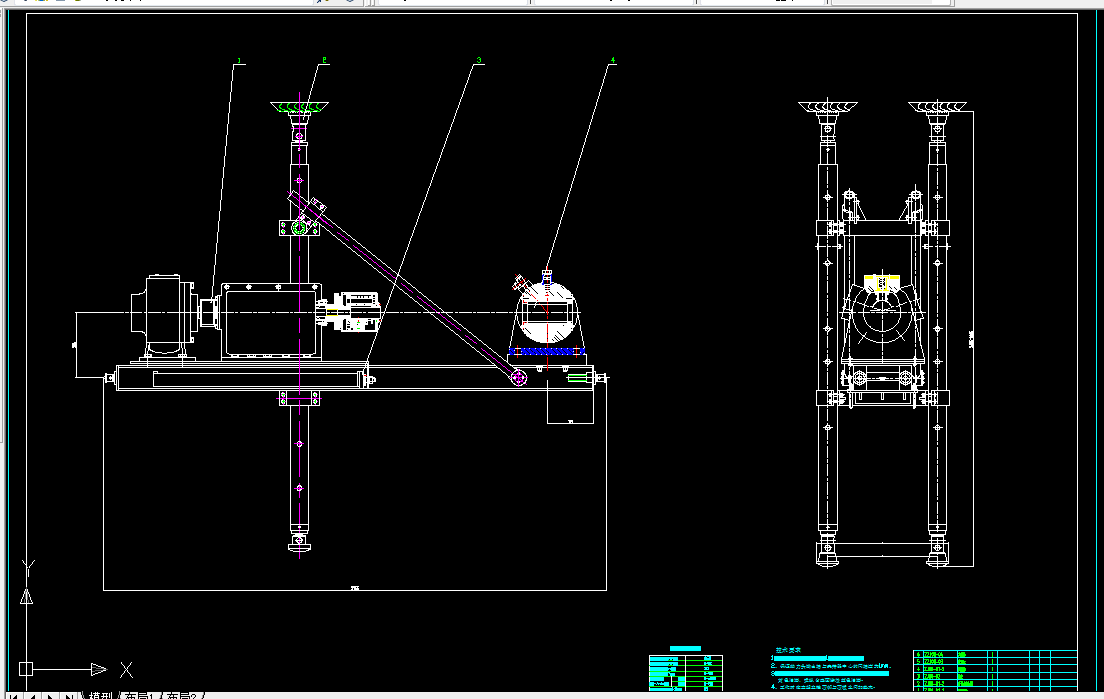Switch to the 模型 (Model) tab
This screenshot has height=699, width=1104.
(x=101, y=695)
